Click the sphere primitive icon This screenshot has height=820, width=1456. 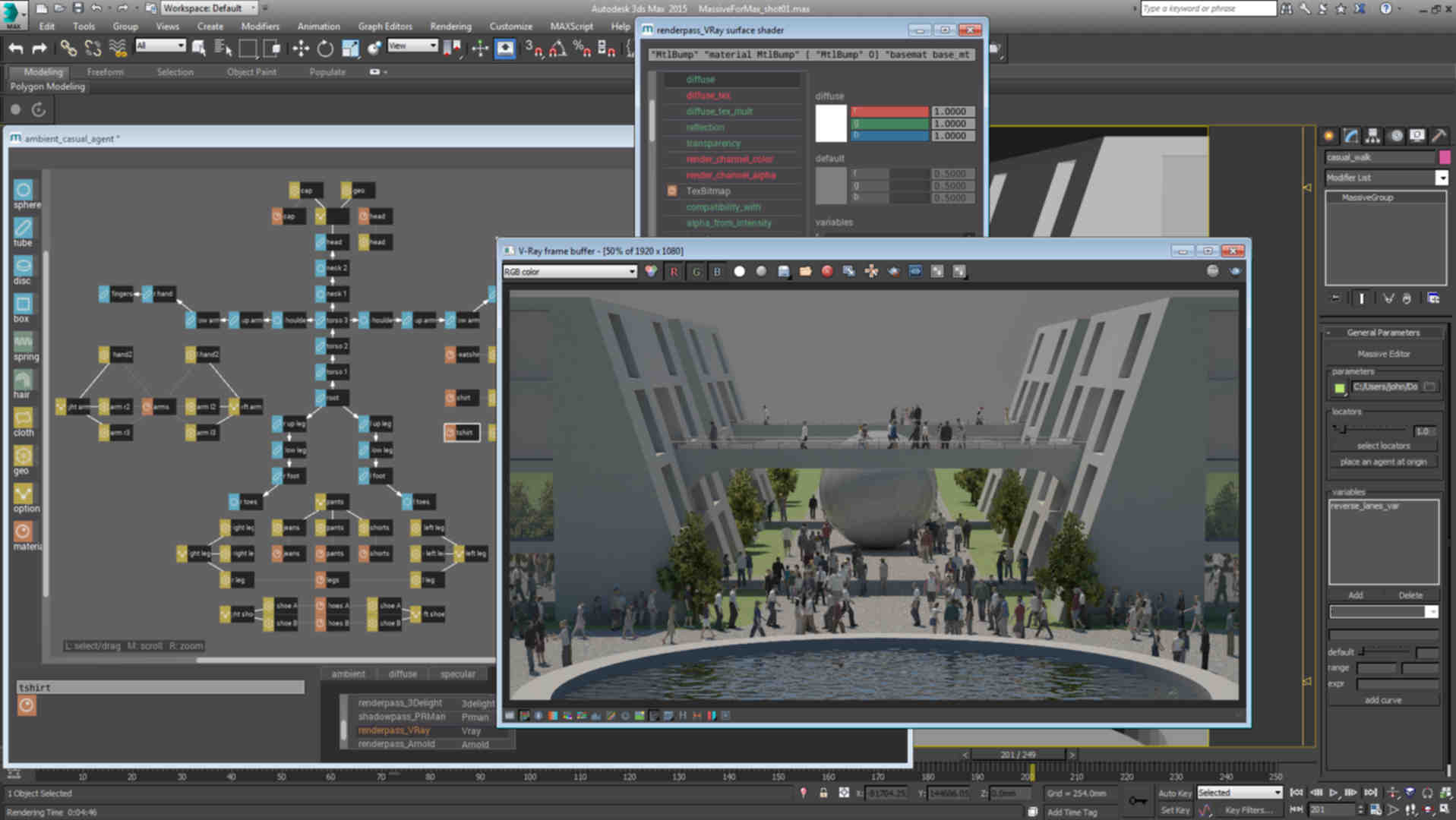tap(23, 191)
